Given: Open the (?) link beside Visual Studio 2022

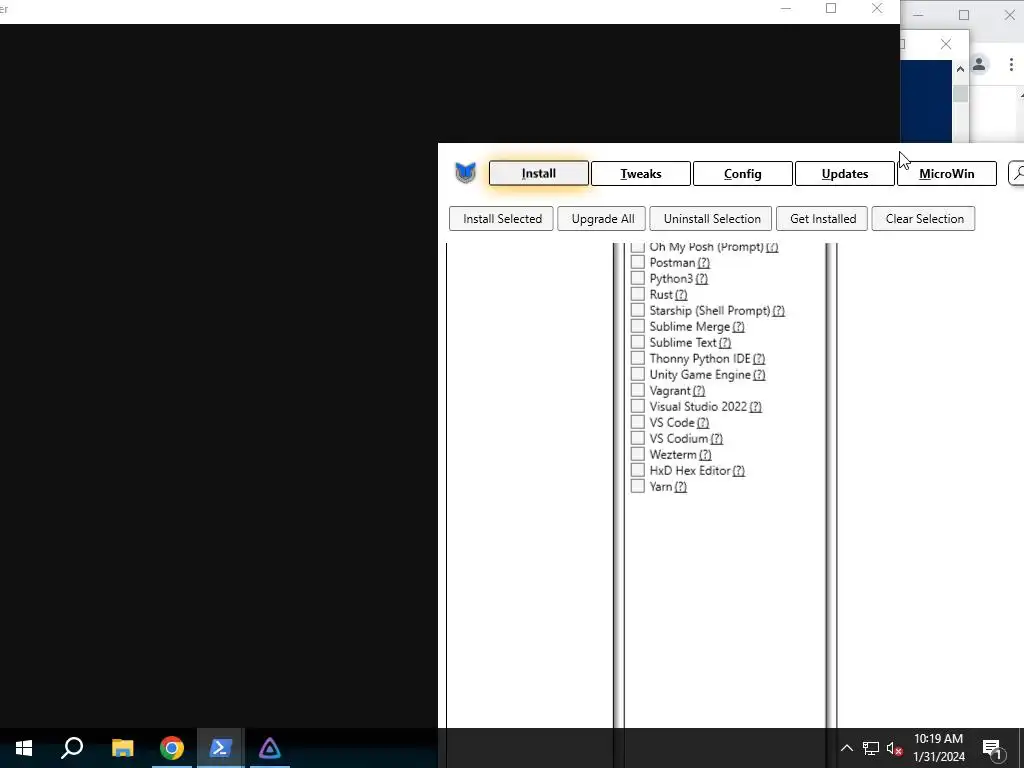Looking at the screenshot, I should [755, 407].
